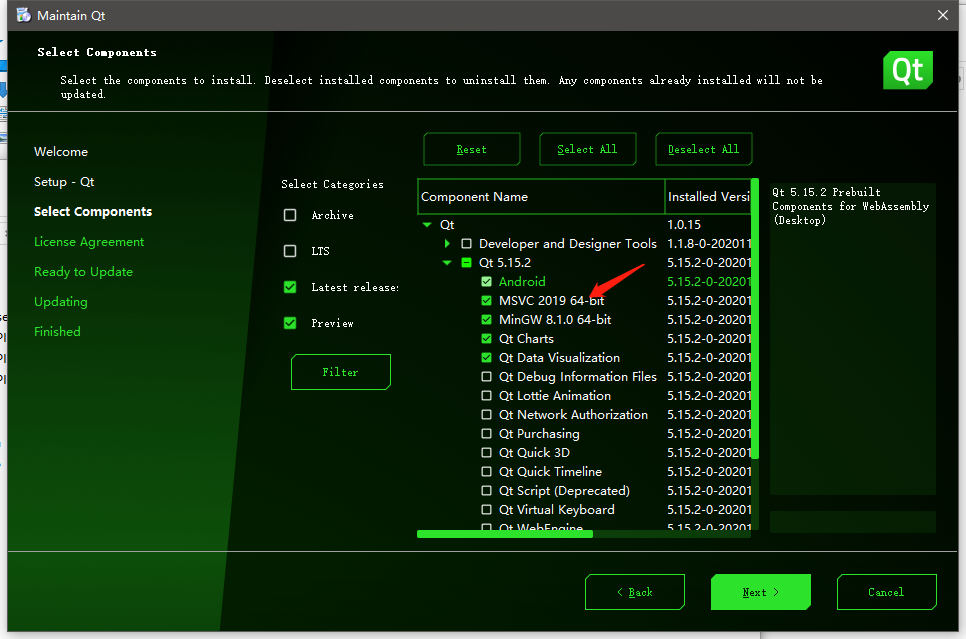This screenshot has width=966, height=639.
Task: Uncheck the Latest releases category
Action: click(290, 287)
